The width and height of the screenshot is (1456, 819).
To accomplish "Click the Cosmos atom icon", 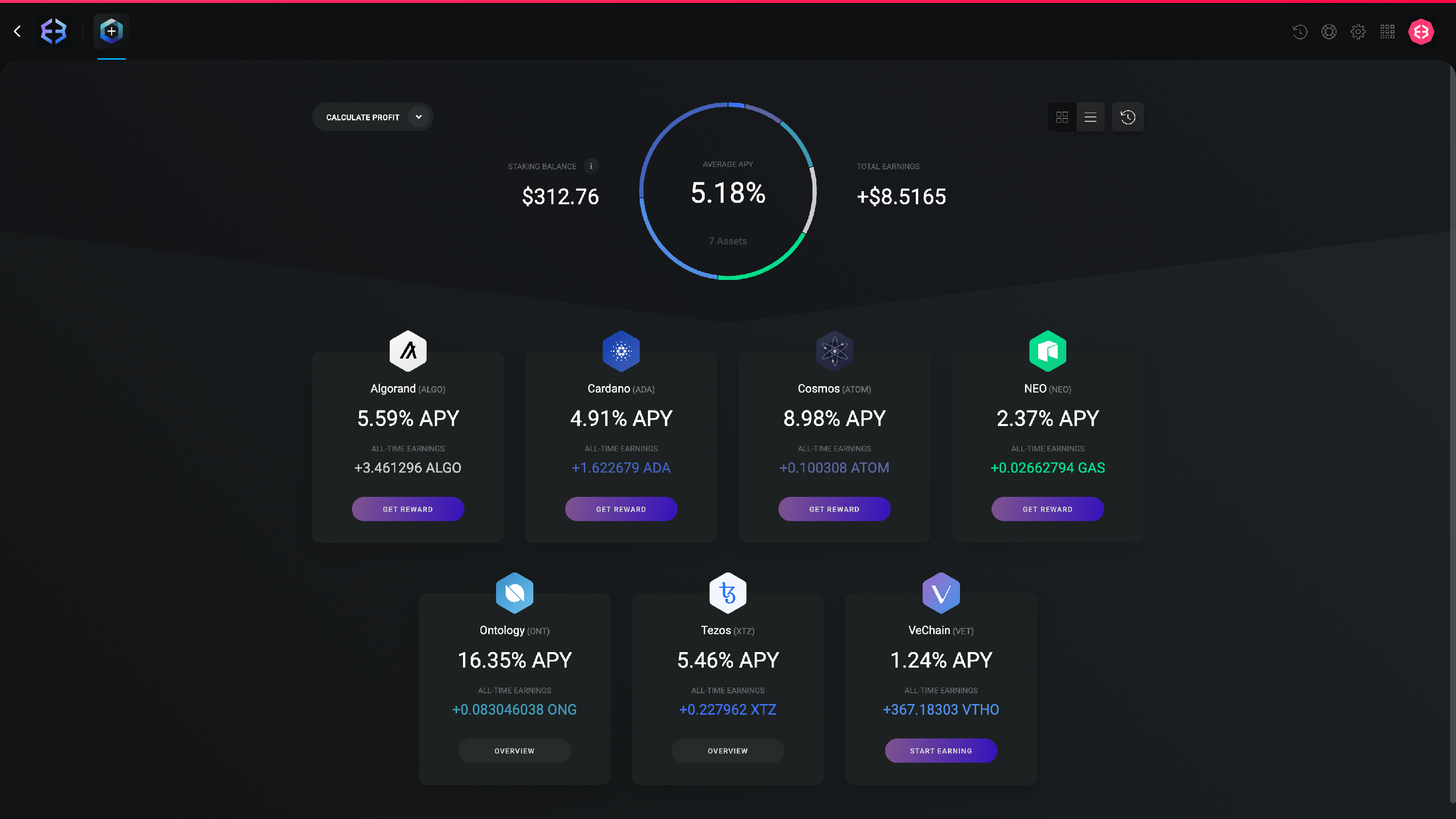I will 834,351.
